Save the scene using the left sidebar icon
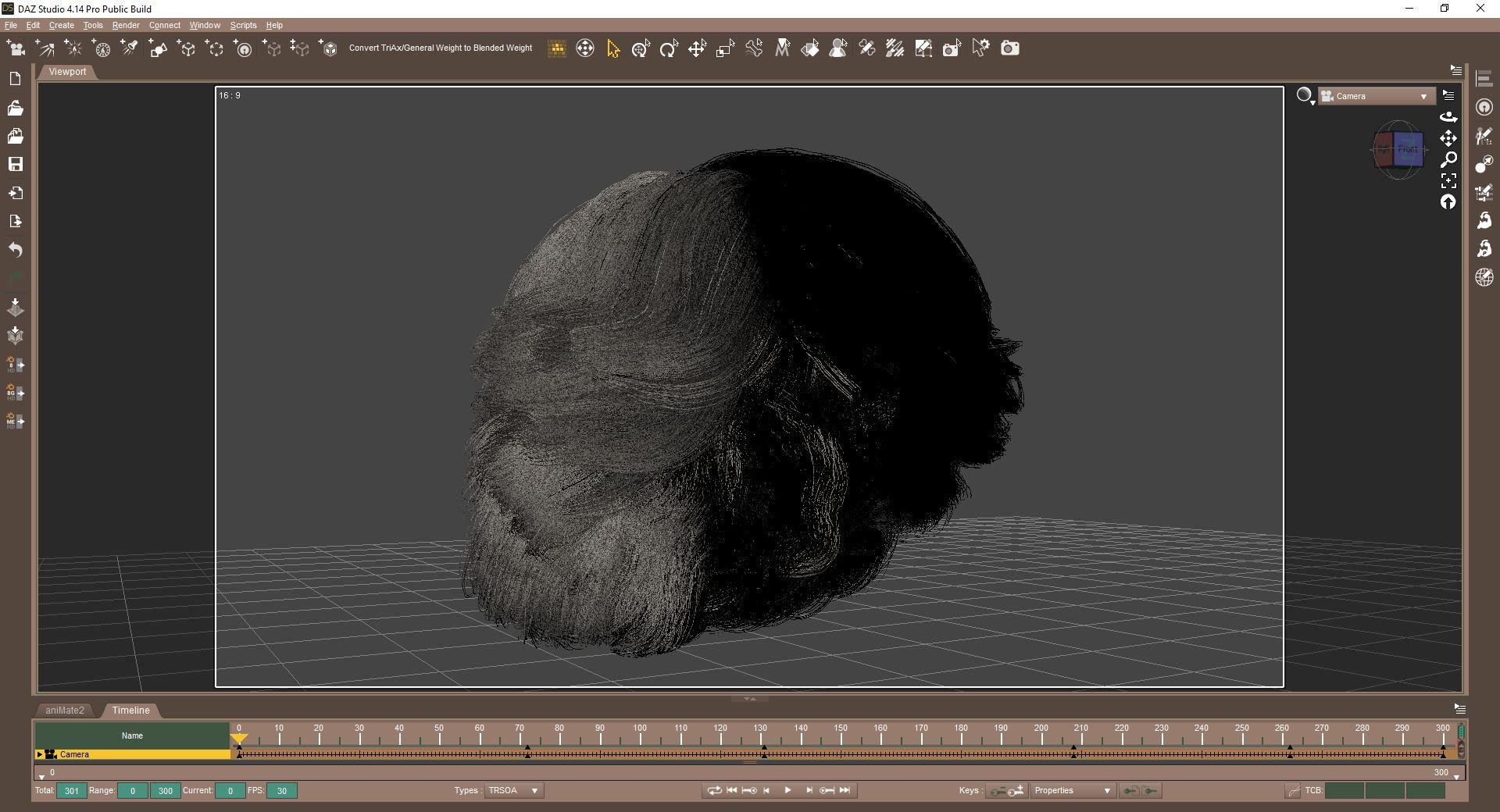This screenshot has height=812, width=1500. coord(15,164)
